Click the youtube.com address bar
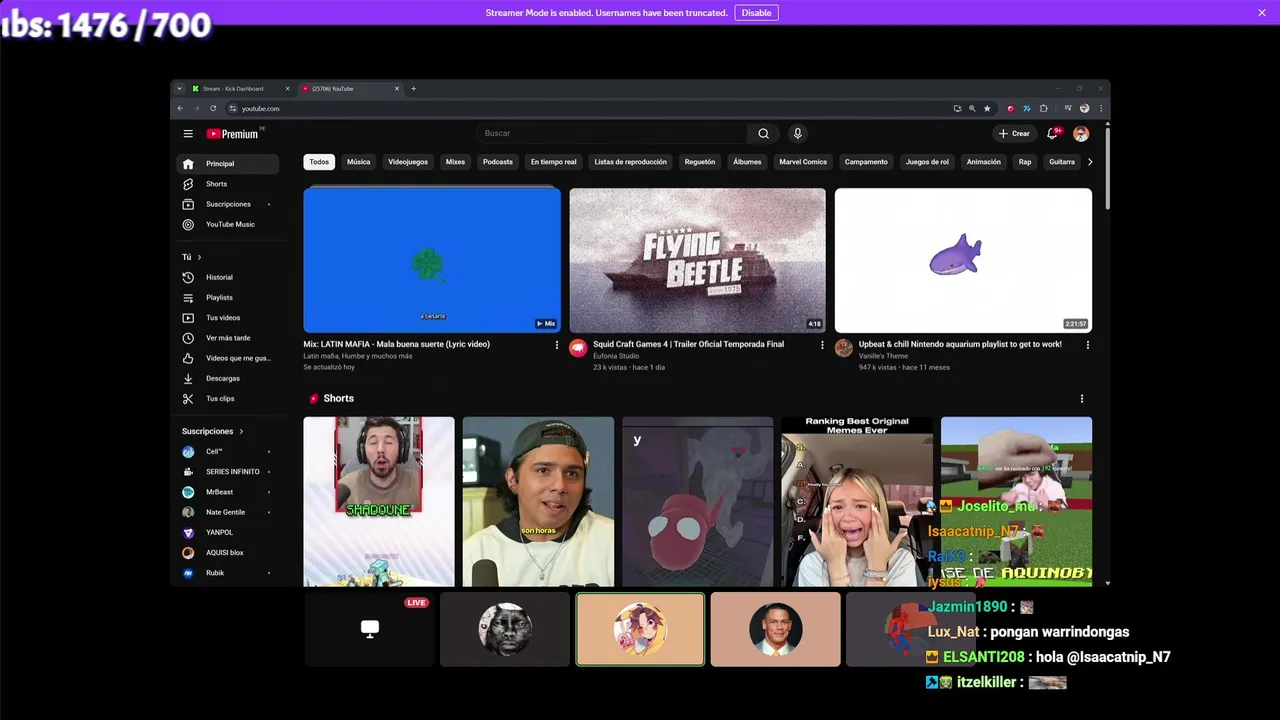This screenshot has height=720, width=1280. [x=590, y=108]
